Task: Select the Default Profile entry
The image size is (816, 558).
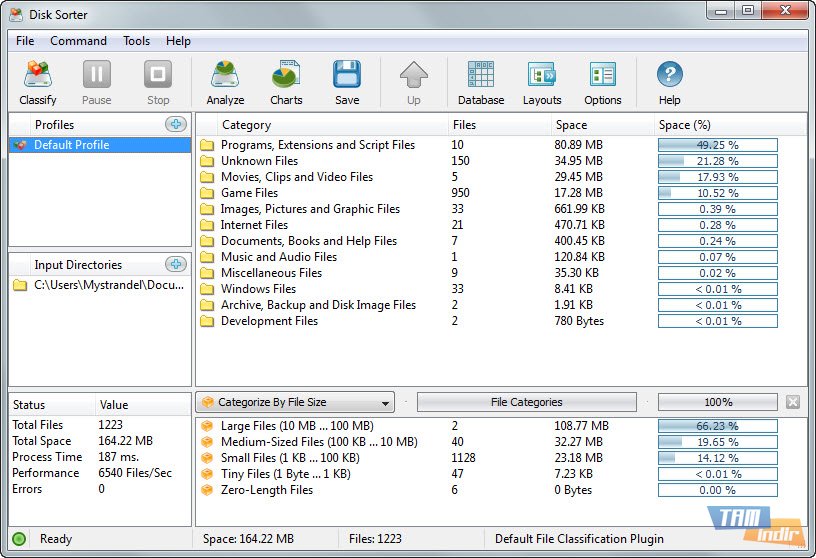Action: click(100, 145)
